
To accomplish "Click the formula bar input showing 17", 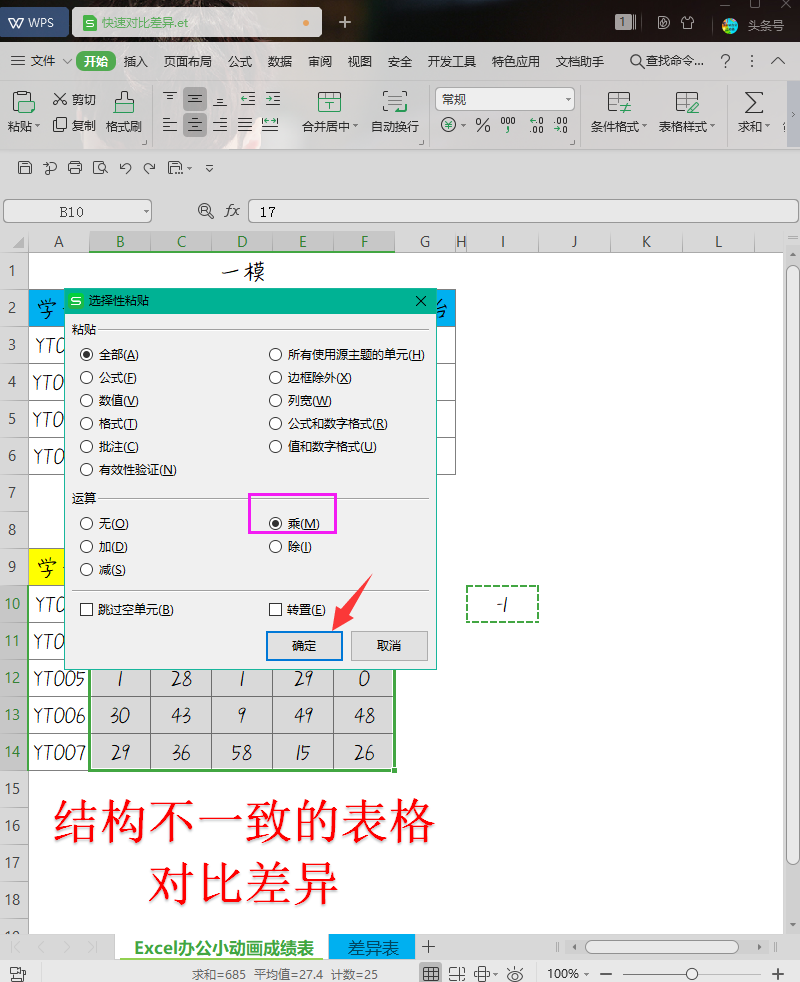I will (523, 212).
